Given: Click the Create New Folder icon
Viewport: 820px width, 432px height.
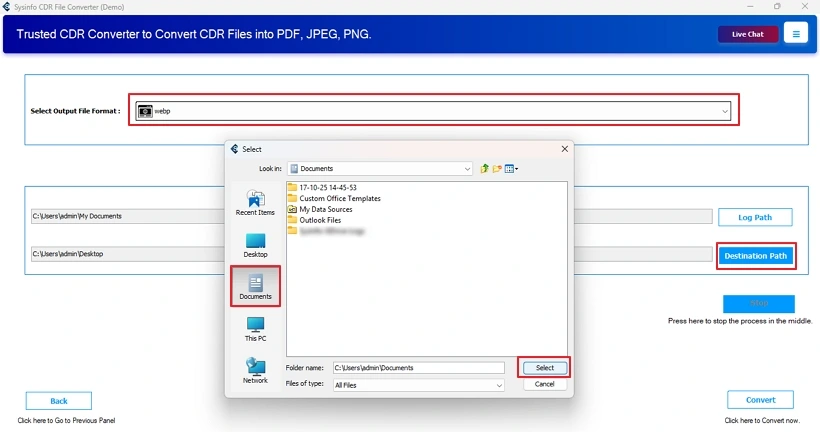Looking at the screenshot, I should click(x=497, y=168).
